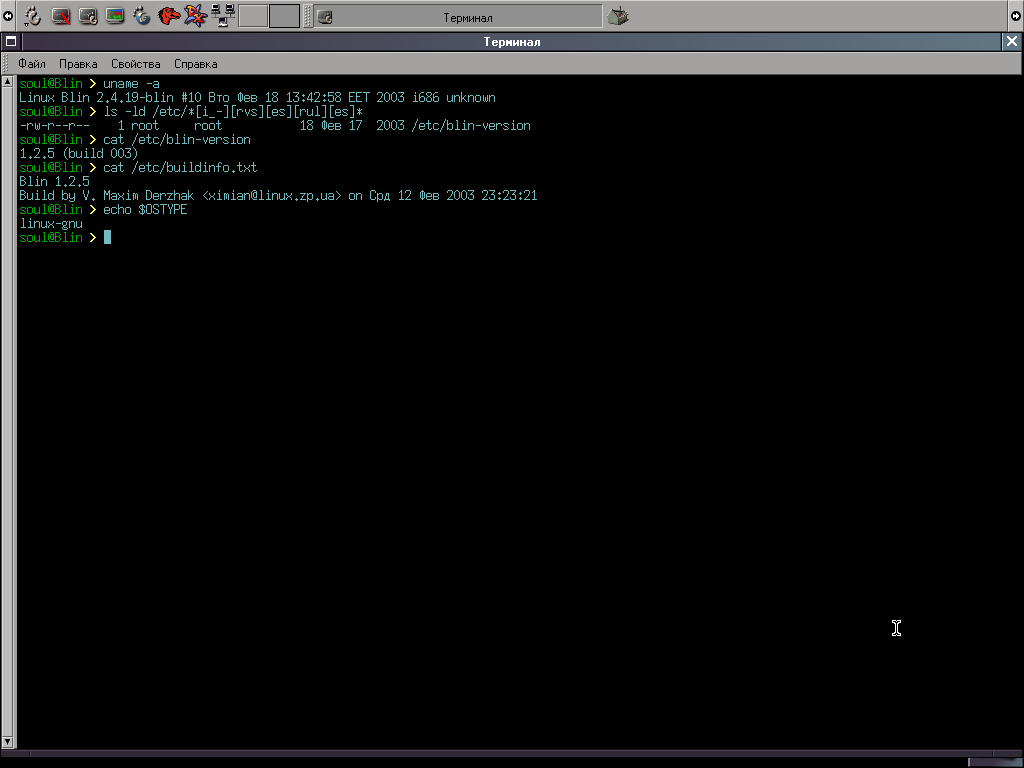
Task: Open the Свойства menu
Action: [x=135, y=64]
